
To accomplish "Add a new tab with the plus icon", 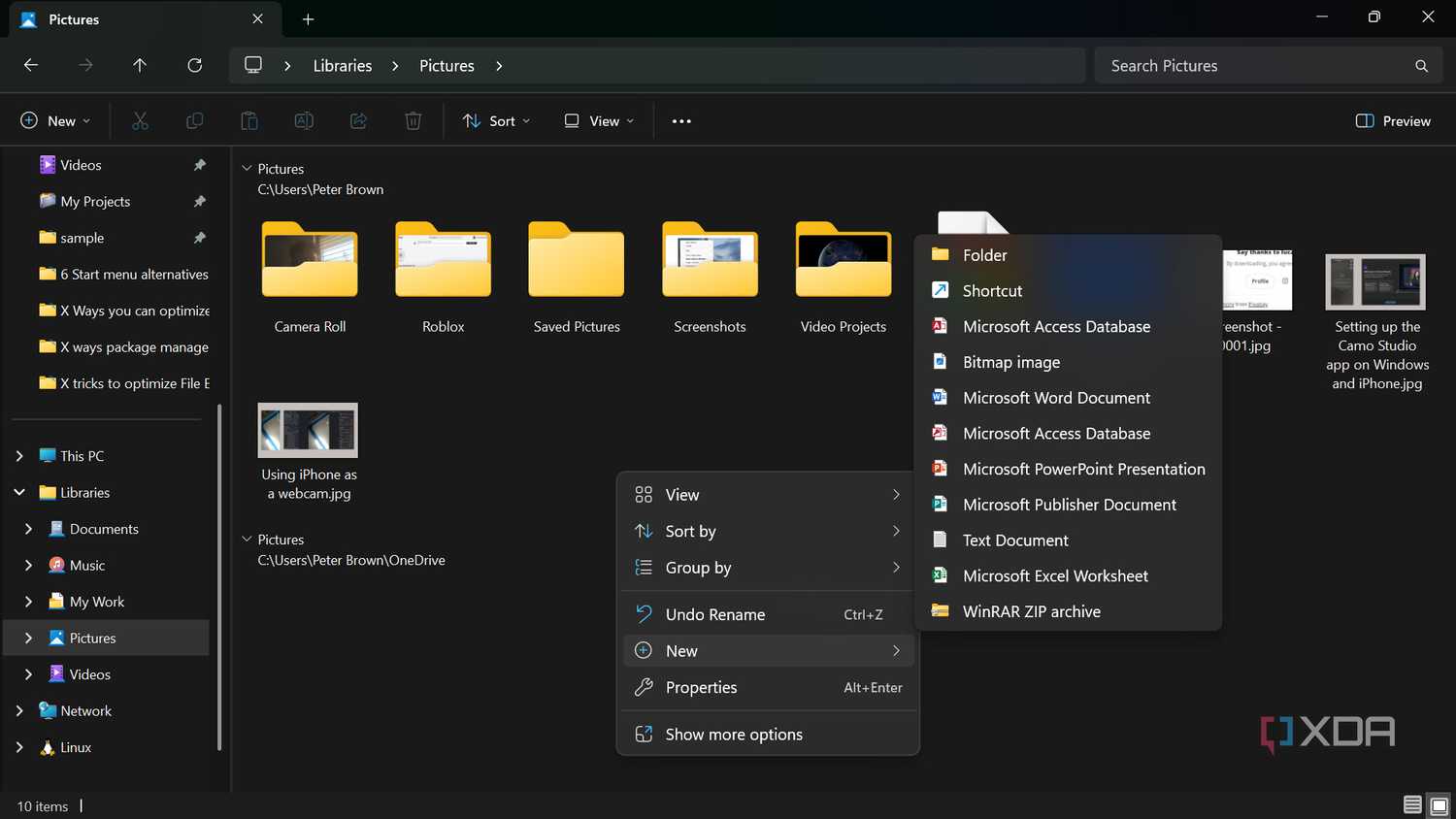I will [x=308, y=19].
